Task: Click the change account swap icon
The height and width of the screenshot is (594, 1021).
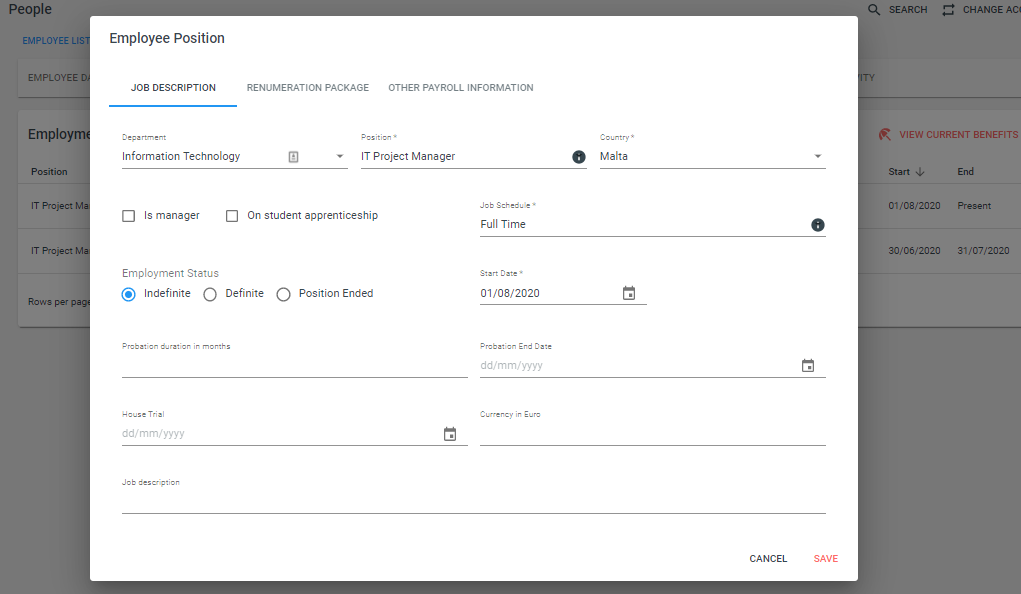Action: pos(948,10)
